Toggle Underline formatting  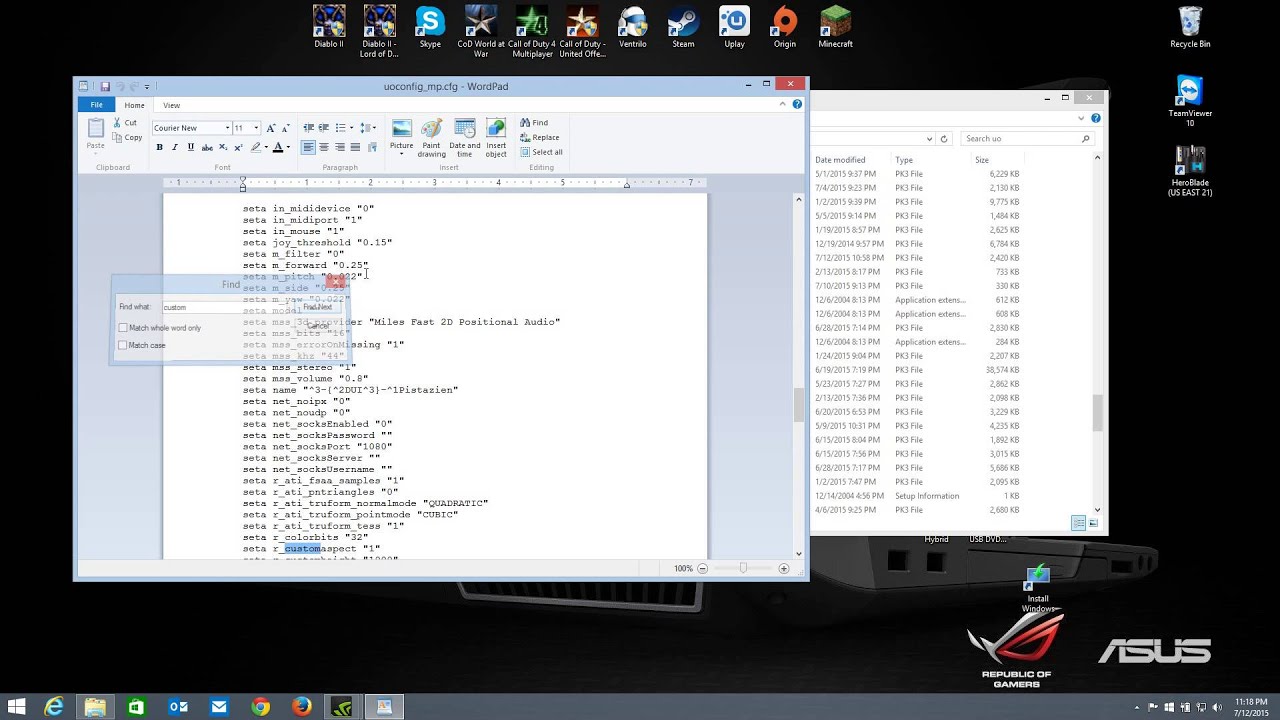(191, 147)
